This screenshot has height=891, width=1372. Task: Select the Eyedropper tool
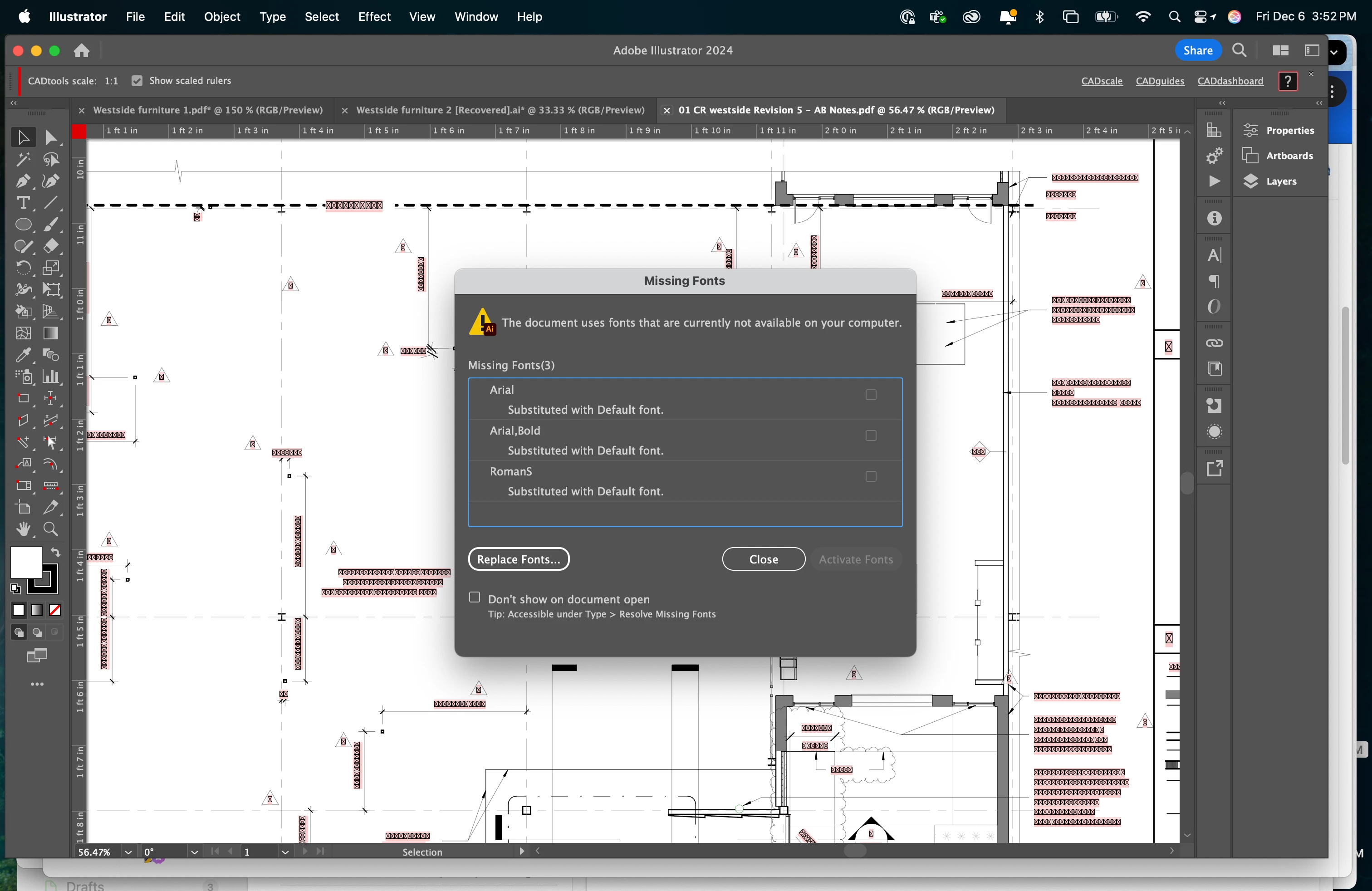pyautogui.click(x=23, y=355)
